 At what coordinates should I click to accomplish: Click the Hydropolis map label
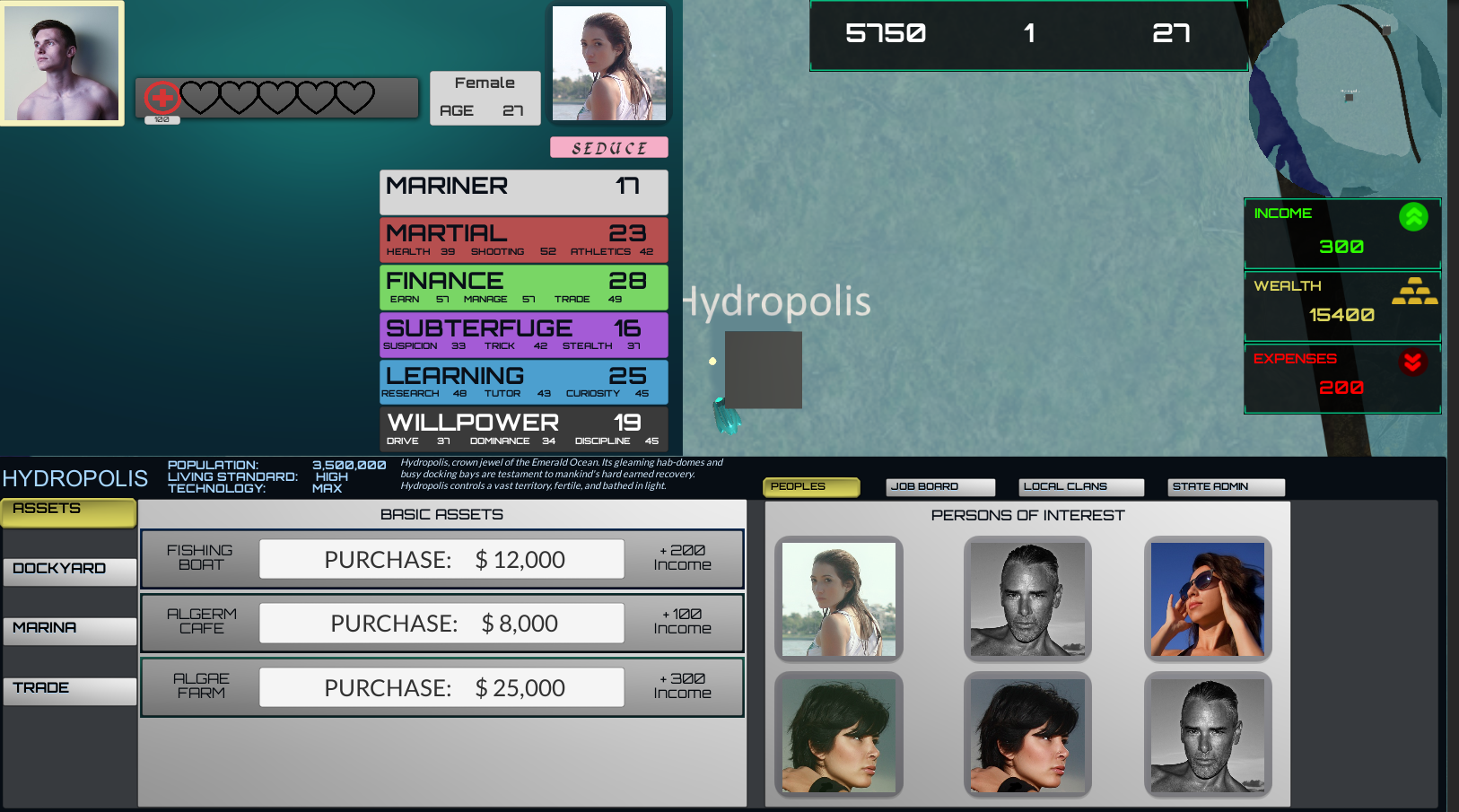777,301
